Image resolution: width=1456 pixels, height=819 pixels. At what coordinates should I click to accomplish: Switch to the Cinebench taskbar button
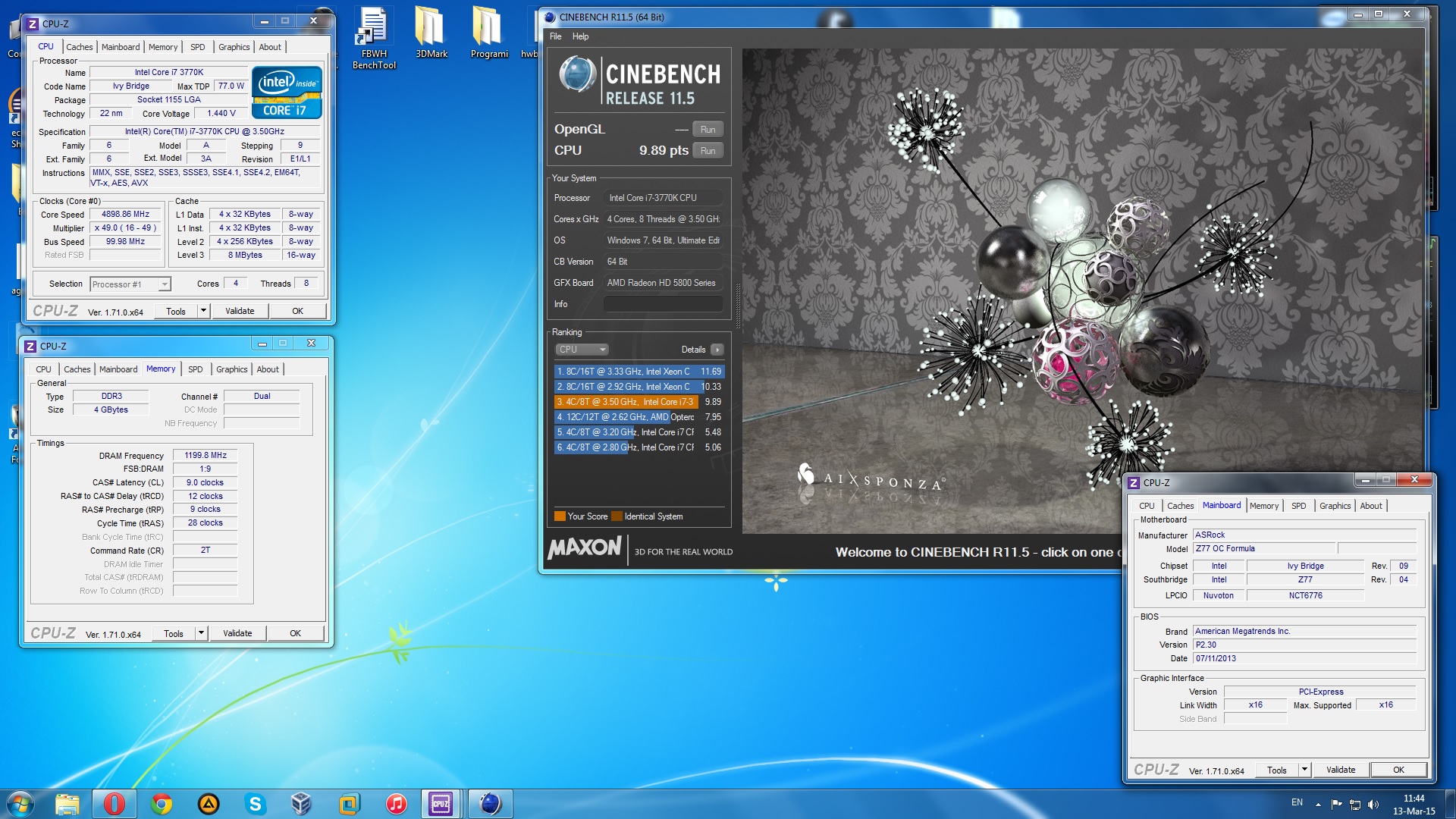(x=490, y=804)
